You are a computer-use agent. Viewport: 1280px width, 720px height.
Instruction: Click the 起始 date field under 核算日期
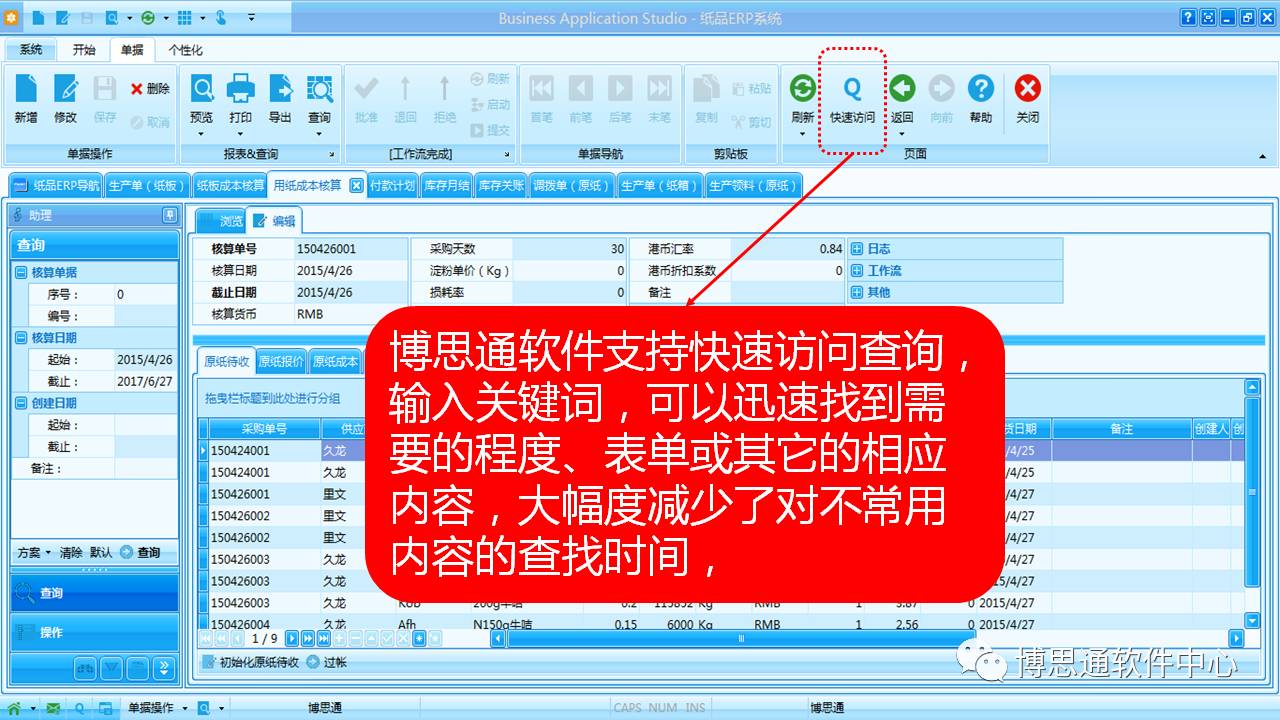(144, 360)
